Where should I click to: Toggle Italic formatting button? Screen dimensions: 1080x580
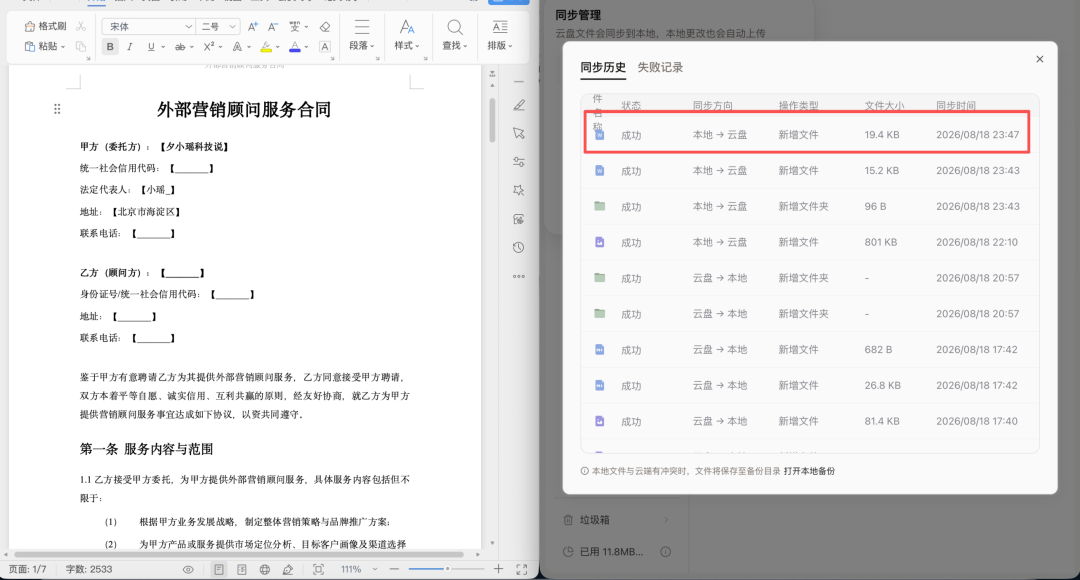[129, 47]
